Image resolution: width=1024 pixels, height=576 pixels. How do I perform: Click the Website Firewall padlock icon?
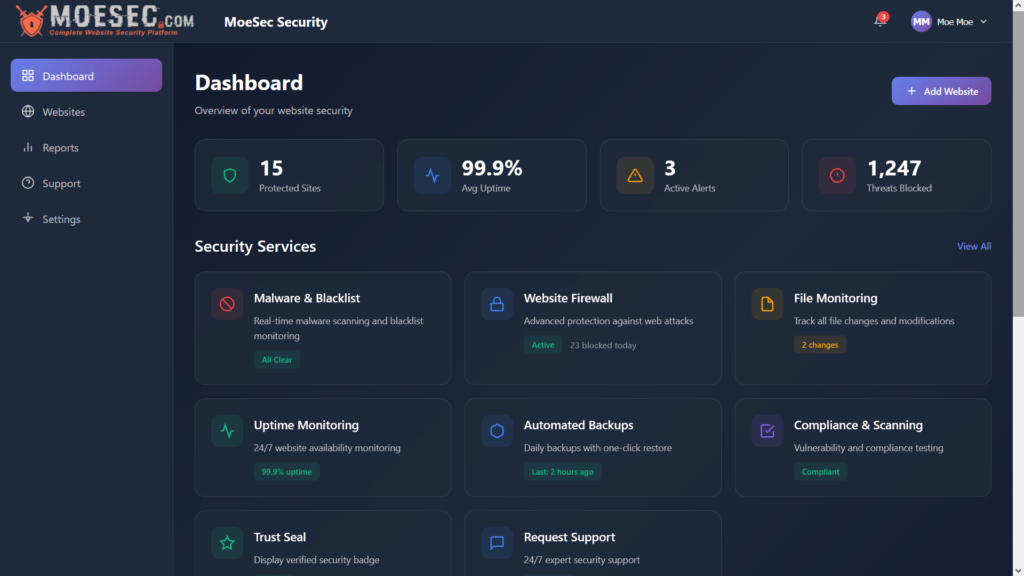coord(497,304)
